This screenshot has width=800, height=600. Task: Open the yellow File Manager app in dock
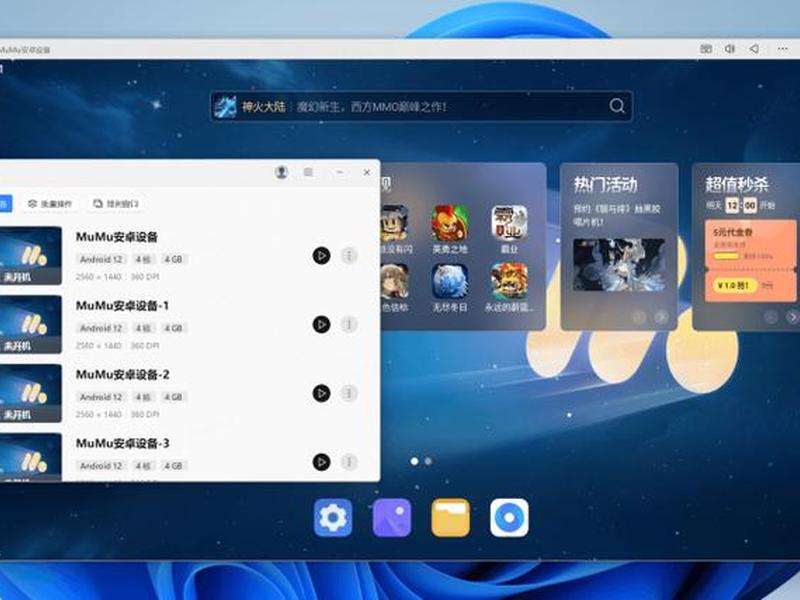pyautogui.click(x=451, y=518)
